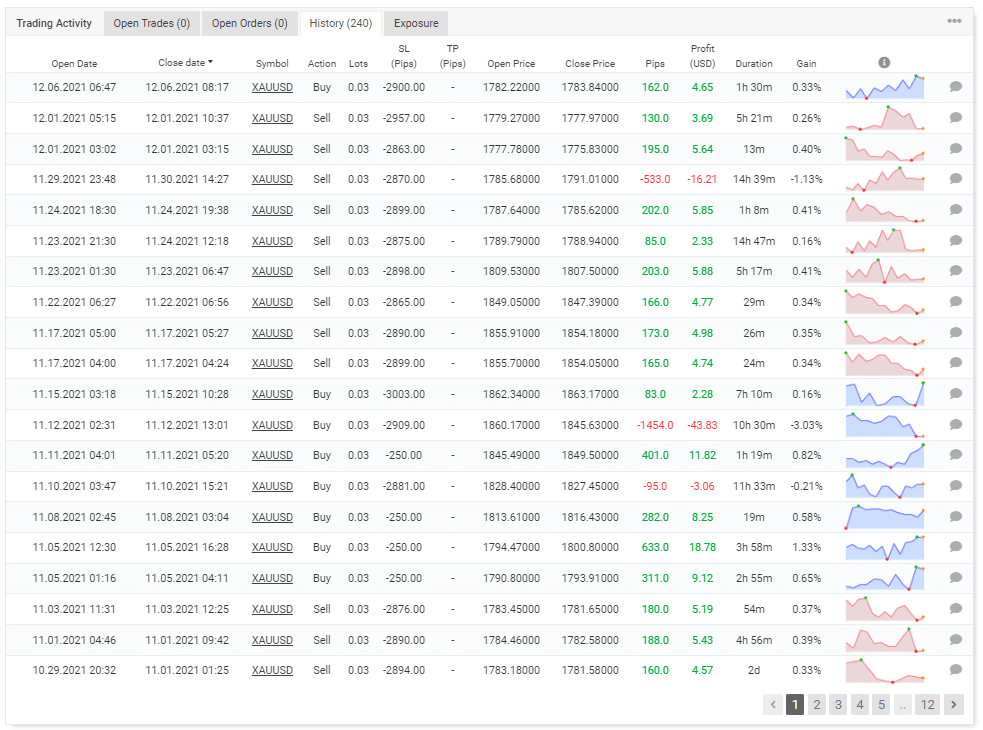This screenshot has width=983, height=730.
Task: Select page 5 pagination button
Action: coord(881,704)
